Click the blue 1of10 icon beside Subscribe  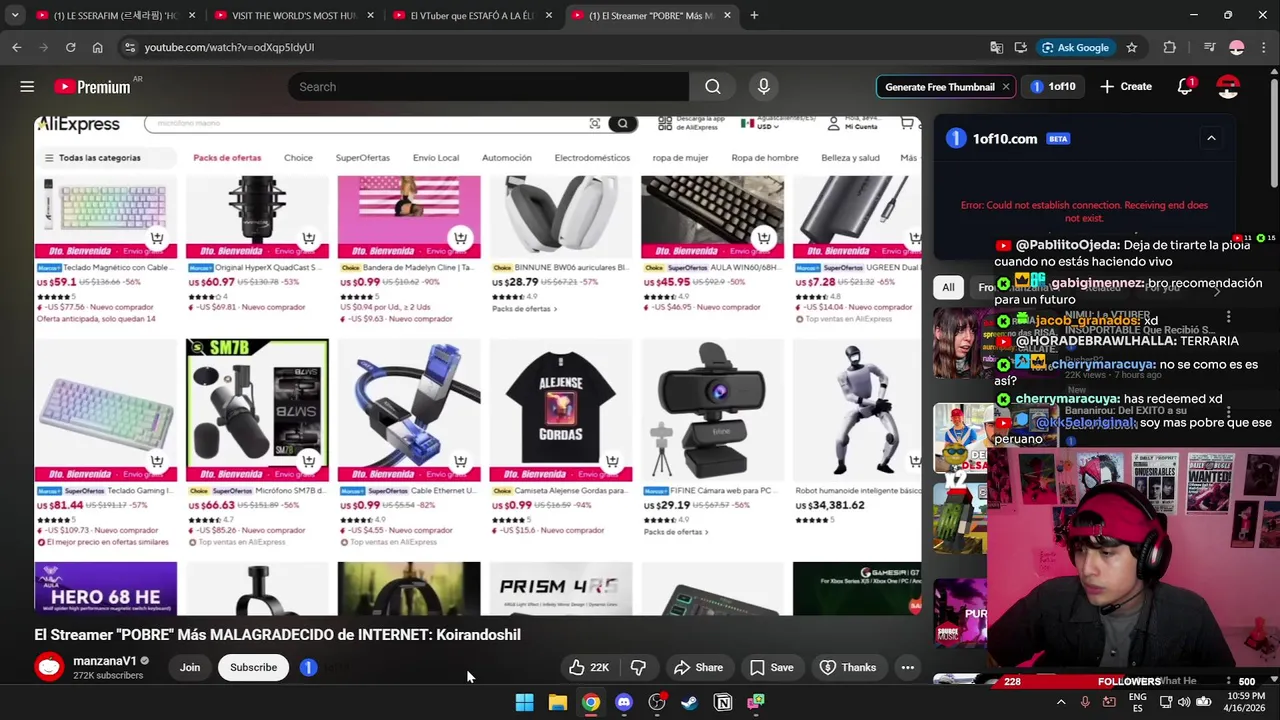click(x=308, y=667)
